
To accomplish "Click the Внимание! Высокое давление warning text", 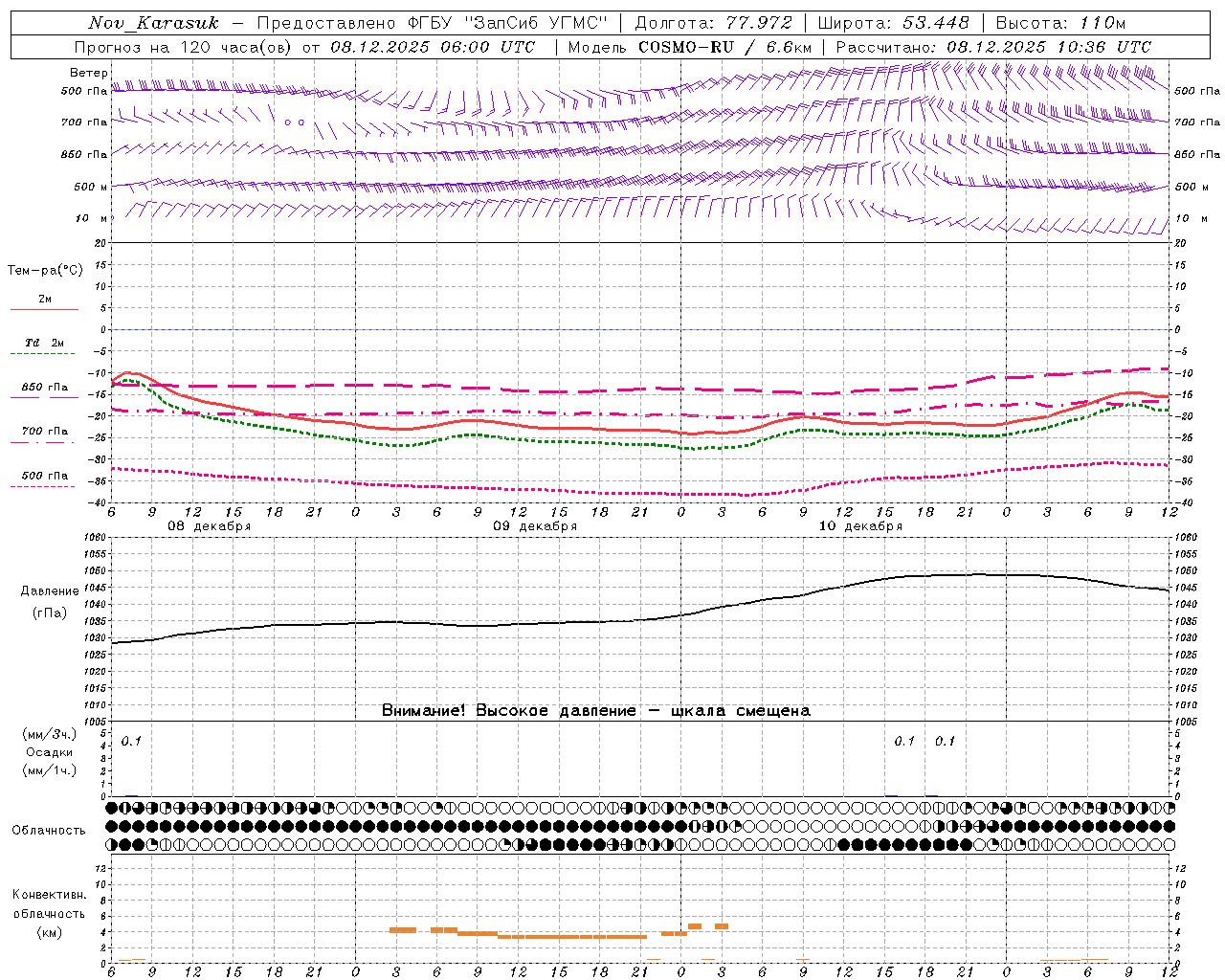I will (x=596, y=710).
